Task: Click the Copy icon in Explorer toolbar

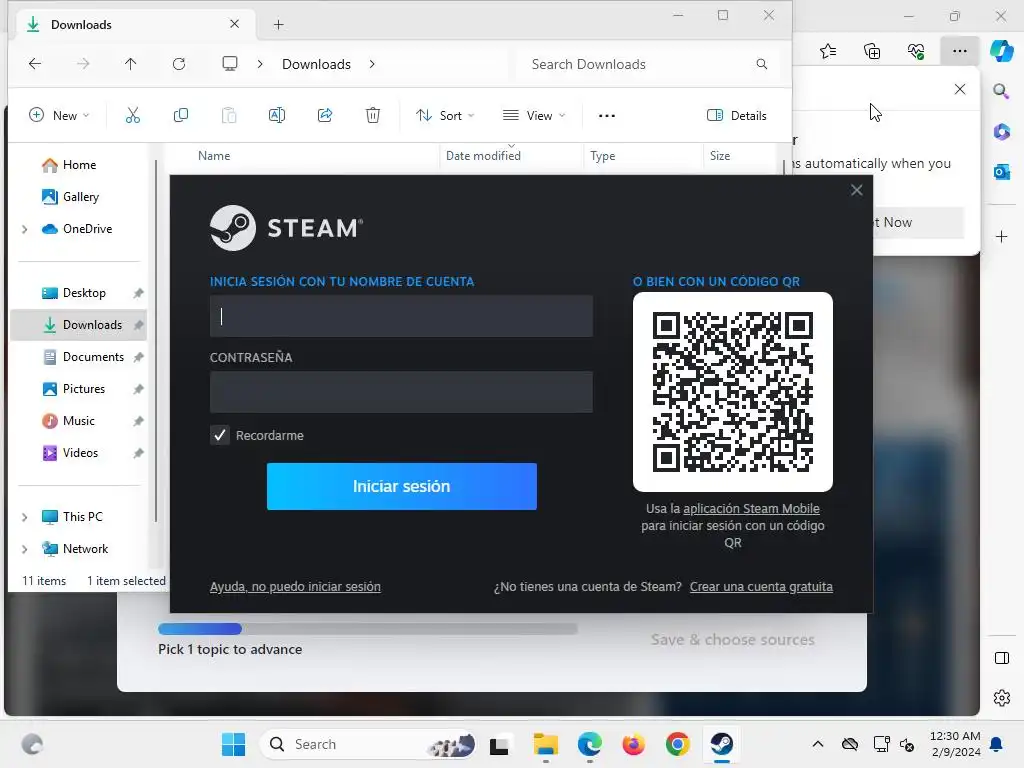Action: [x=181, y=116]
